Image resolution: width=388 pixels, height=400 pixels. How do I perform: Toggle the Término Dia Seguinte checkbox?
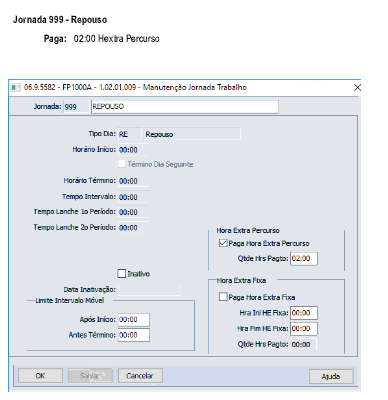point(122,164)
